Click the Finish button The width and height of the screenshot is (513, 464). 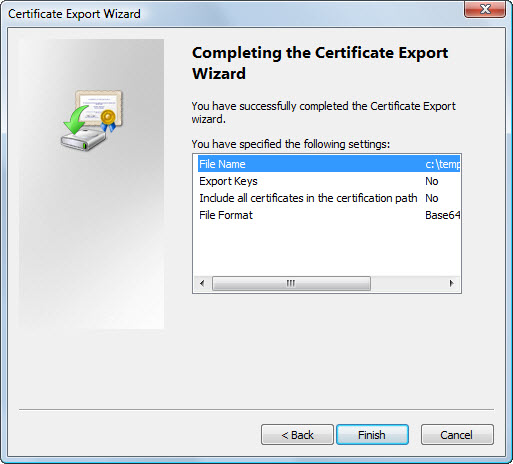372,435
